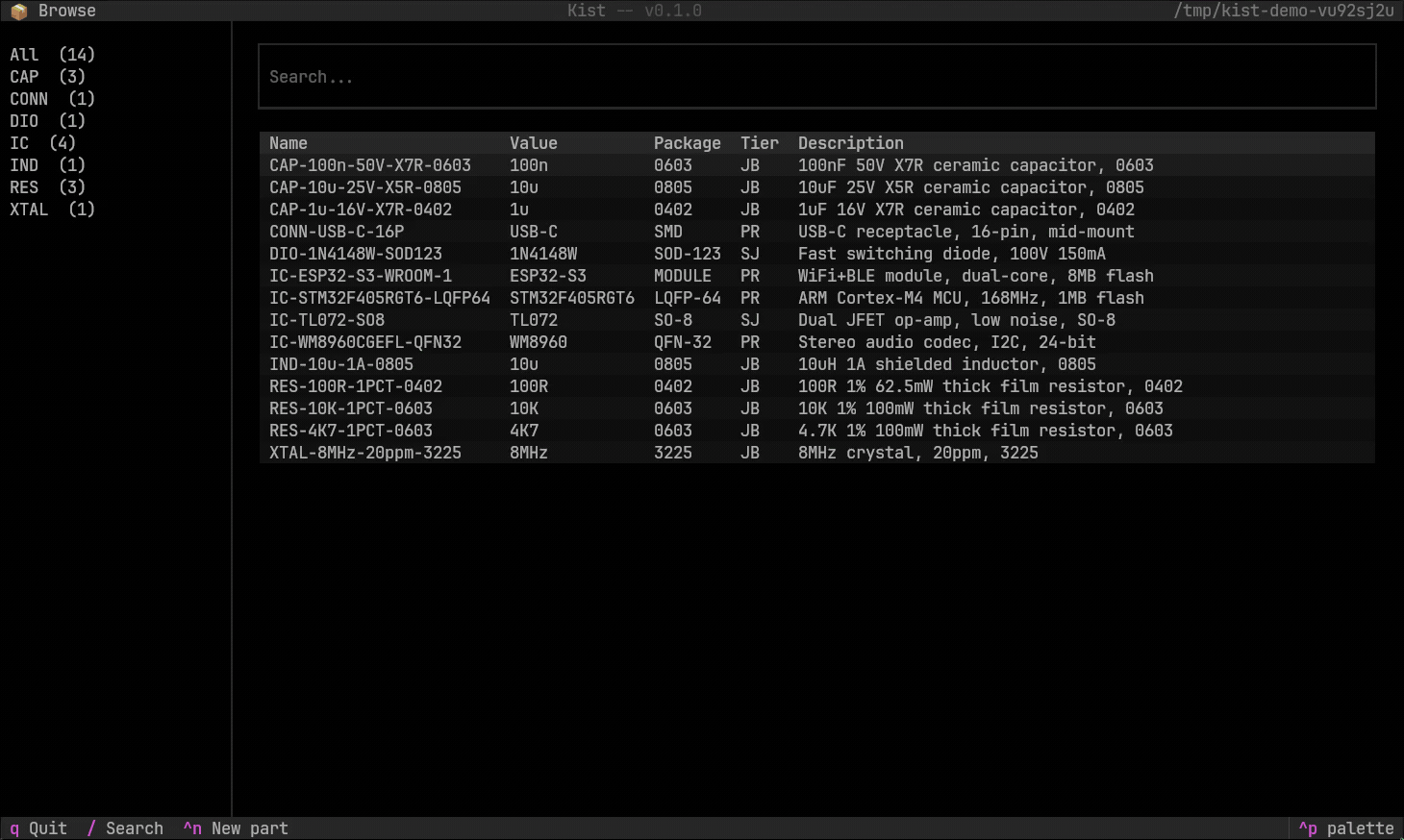Open the command palette via ^p palette
1404x840 pixels.
tap(1346, 828)
